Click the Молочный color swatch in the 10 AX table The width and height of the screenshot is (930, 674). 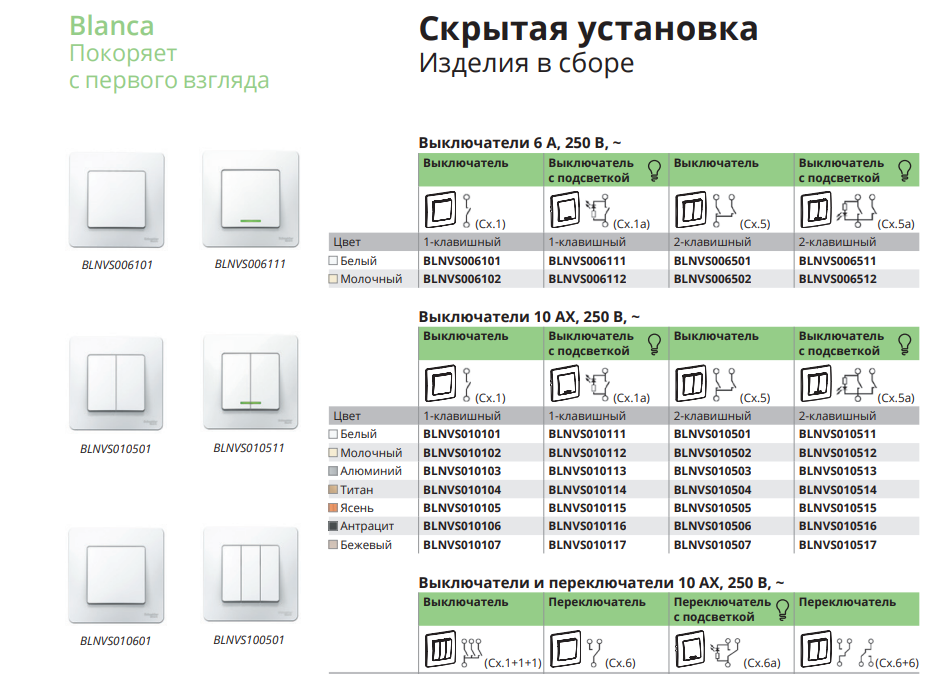point(333,453)
